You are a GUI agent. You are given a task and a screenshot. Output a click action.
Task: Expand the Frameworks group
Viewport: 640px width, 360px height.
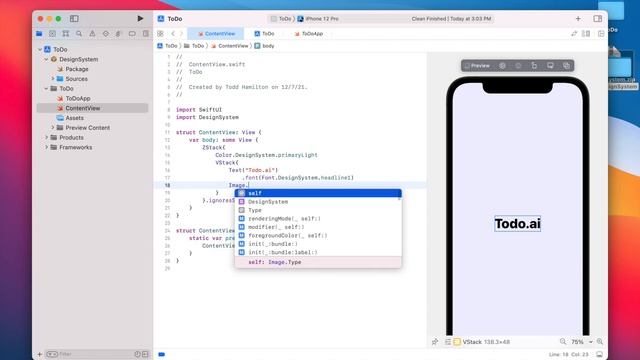46,147
